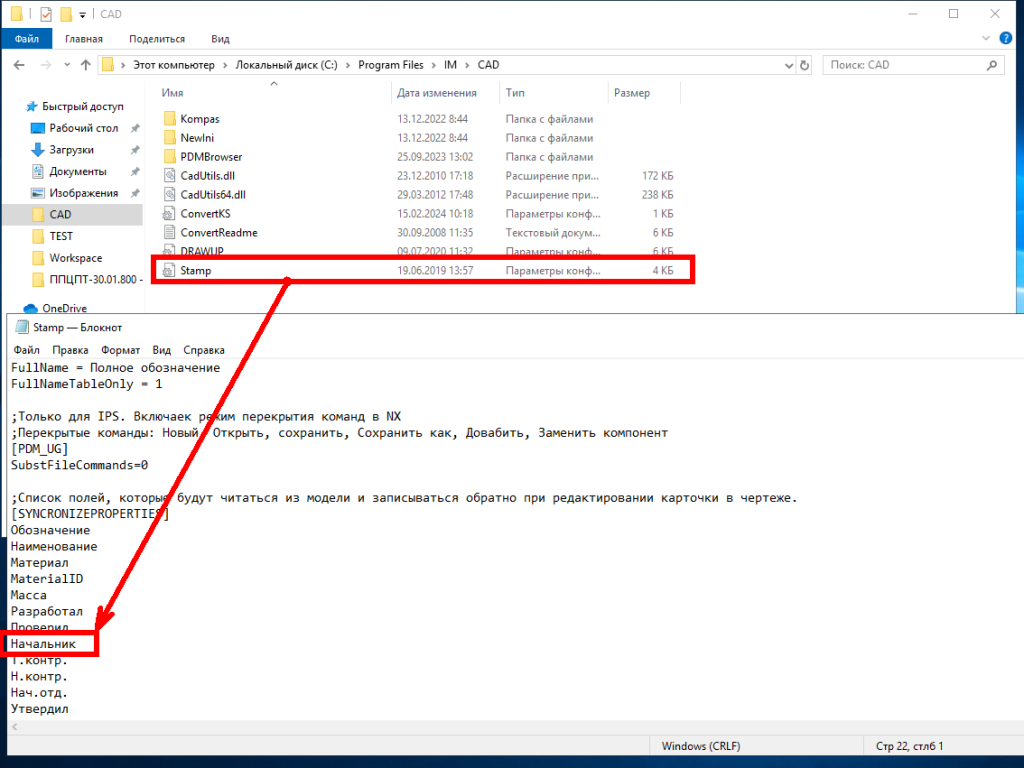Select the ConvertReadme text file icon

(x=169, y=233)
